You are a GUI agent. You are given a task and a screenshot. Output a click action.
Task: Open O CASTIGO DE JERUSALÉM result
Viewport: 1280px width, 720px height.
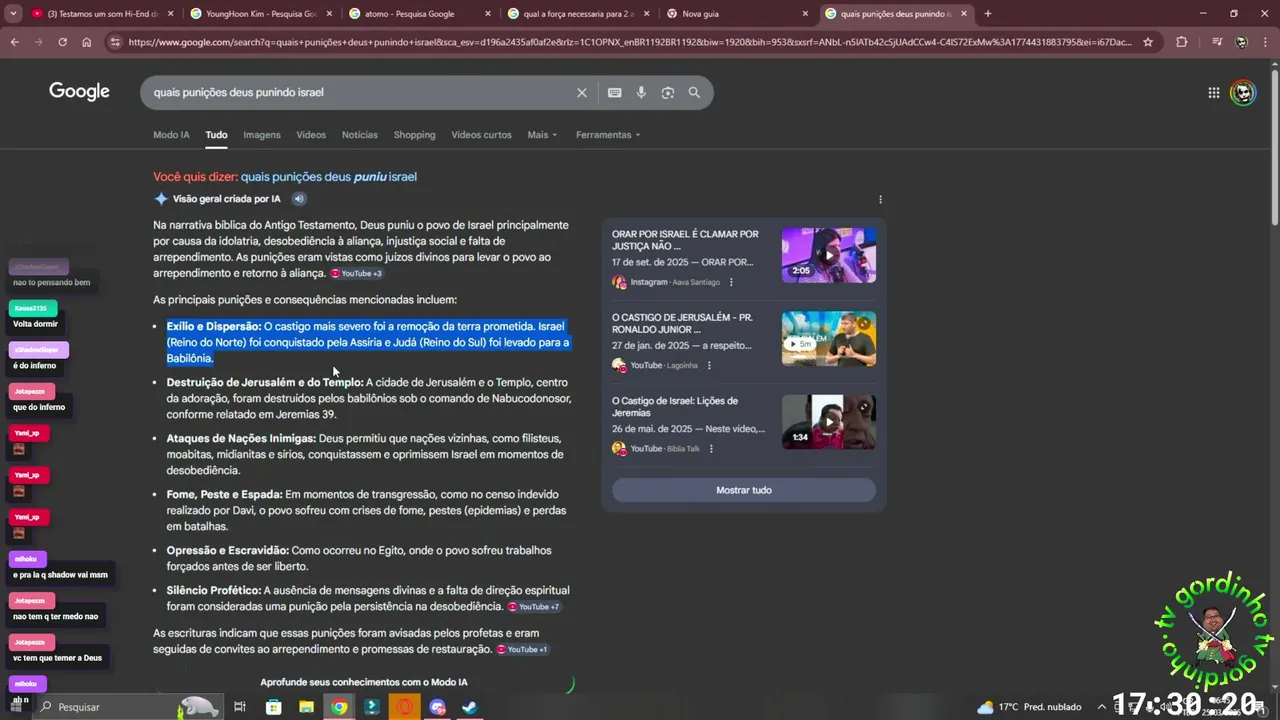[x=682, y=323]
